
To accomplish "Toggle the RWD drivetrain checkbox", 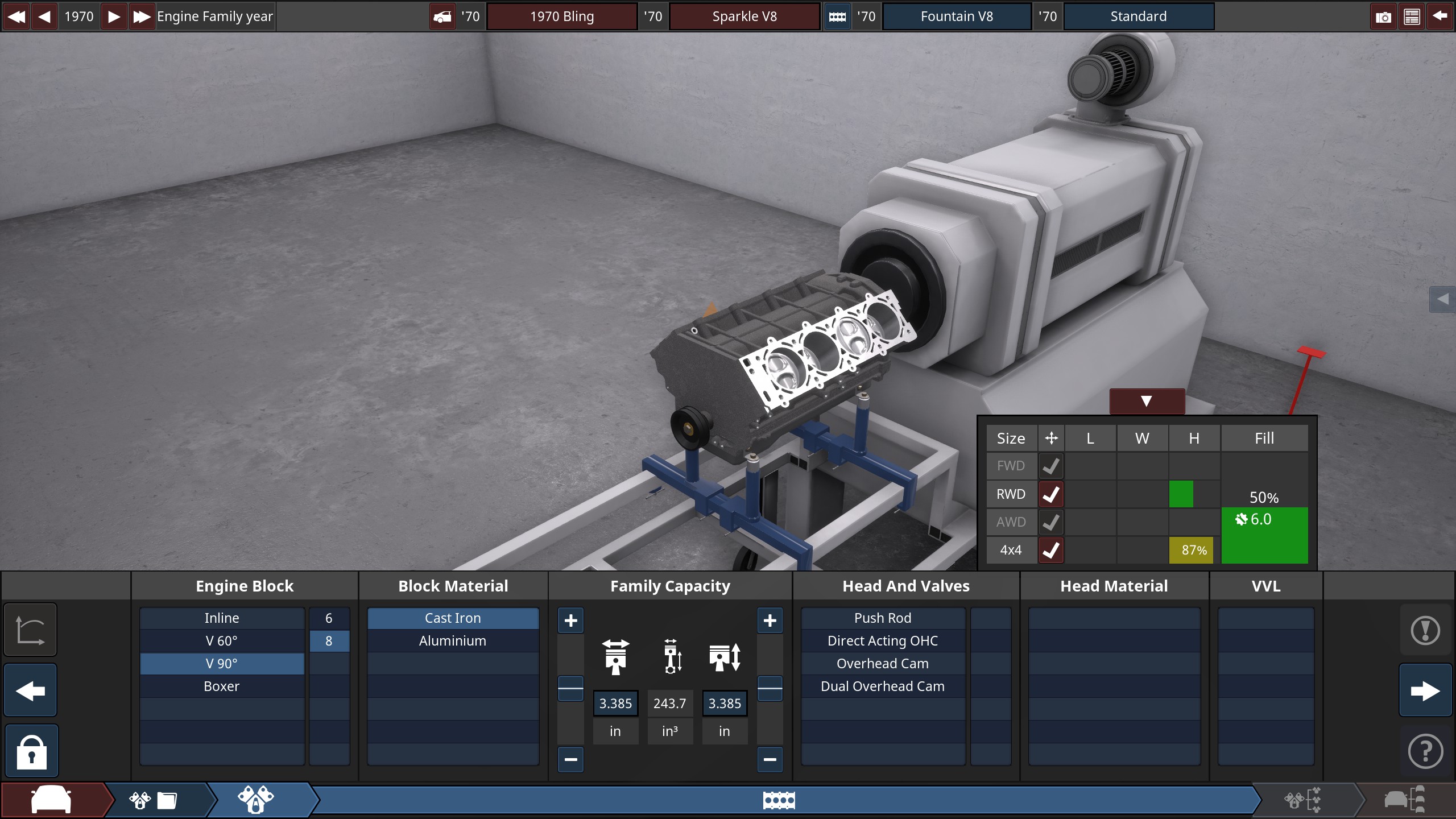I will (x=1050, y=494).
